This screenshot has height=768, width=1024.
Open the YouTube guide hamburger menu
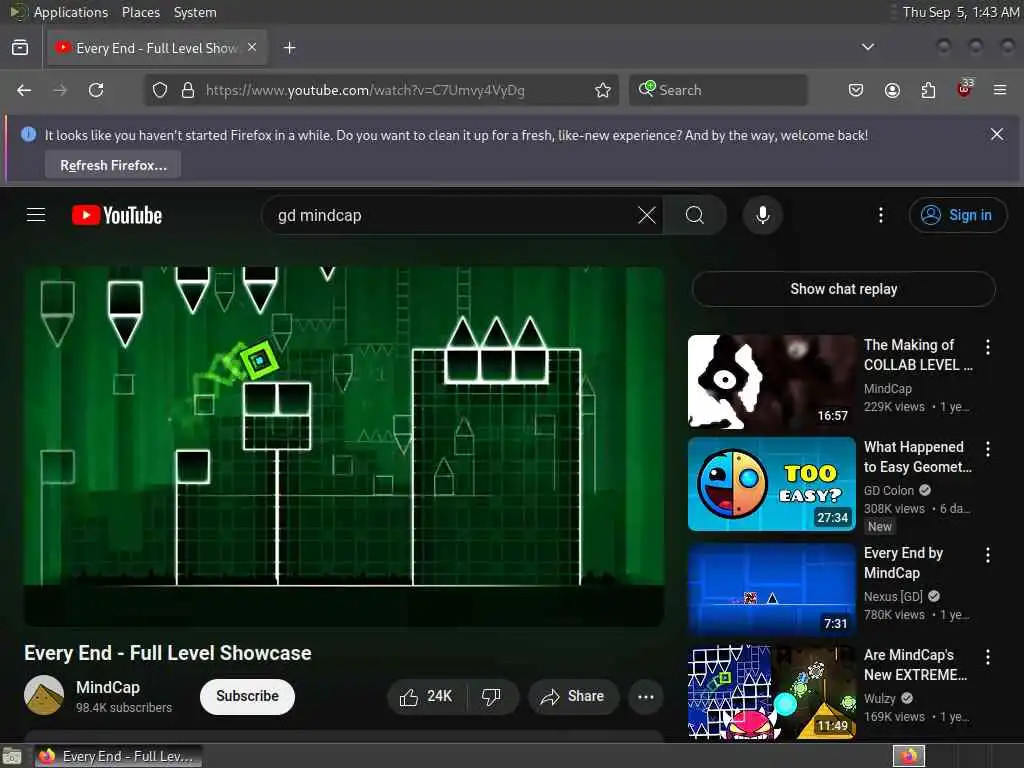36,215
